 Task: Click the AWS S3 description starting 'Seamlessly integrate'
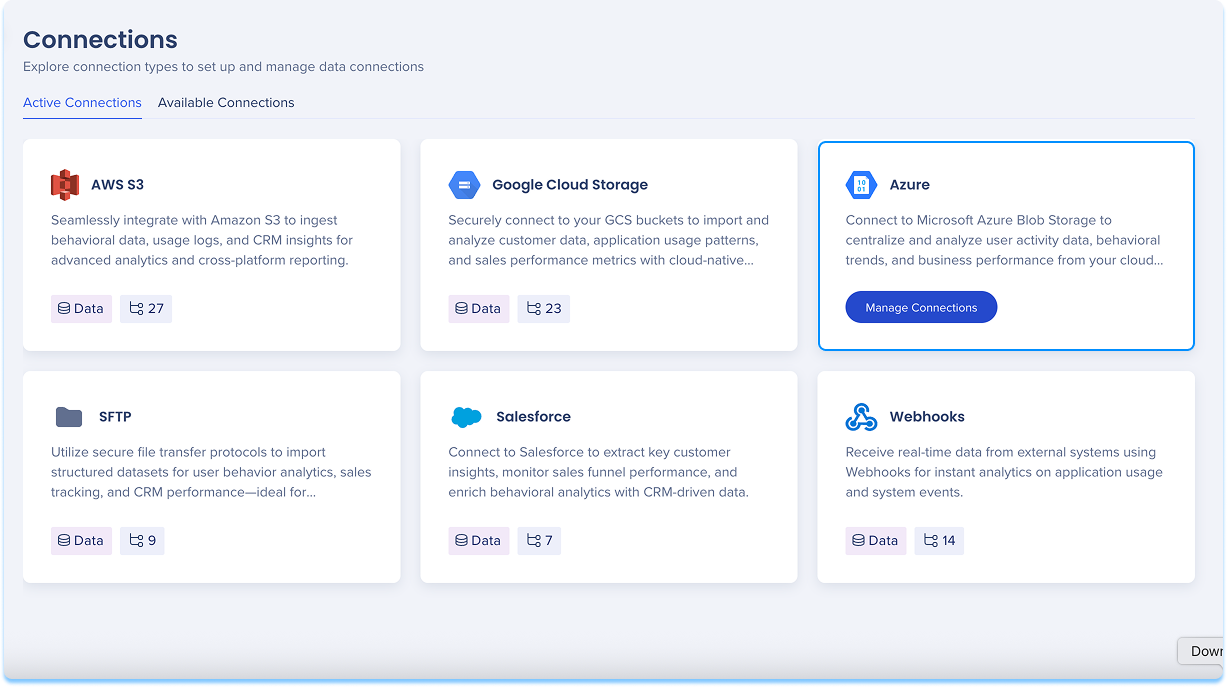tap(202, 240)
